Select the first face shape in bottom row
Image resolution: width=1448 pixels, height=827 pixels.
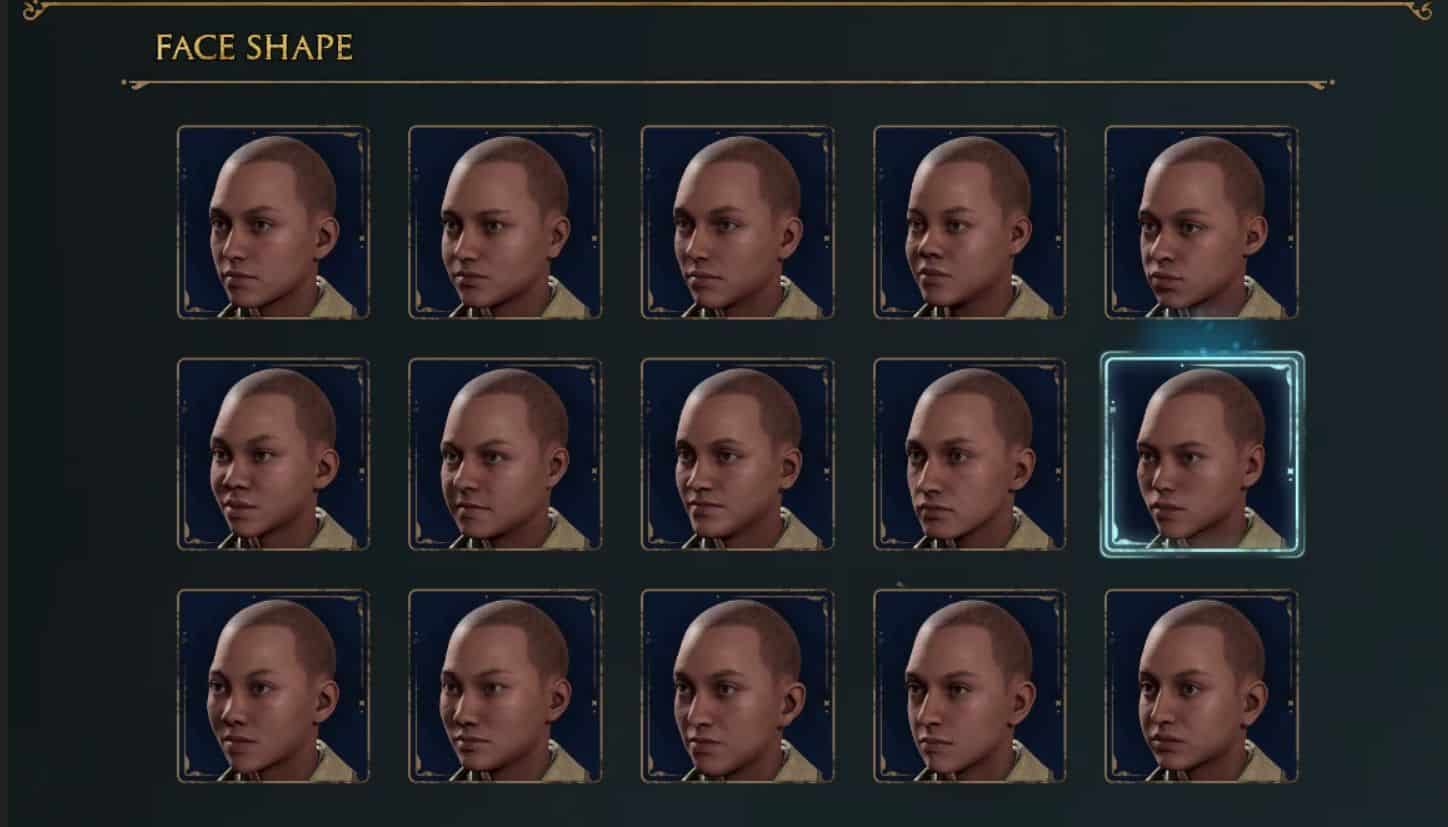point(273,686)
